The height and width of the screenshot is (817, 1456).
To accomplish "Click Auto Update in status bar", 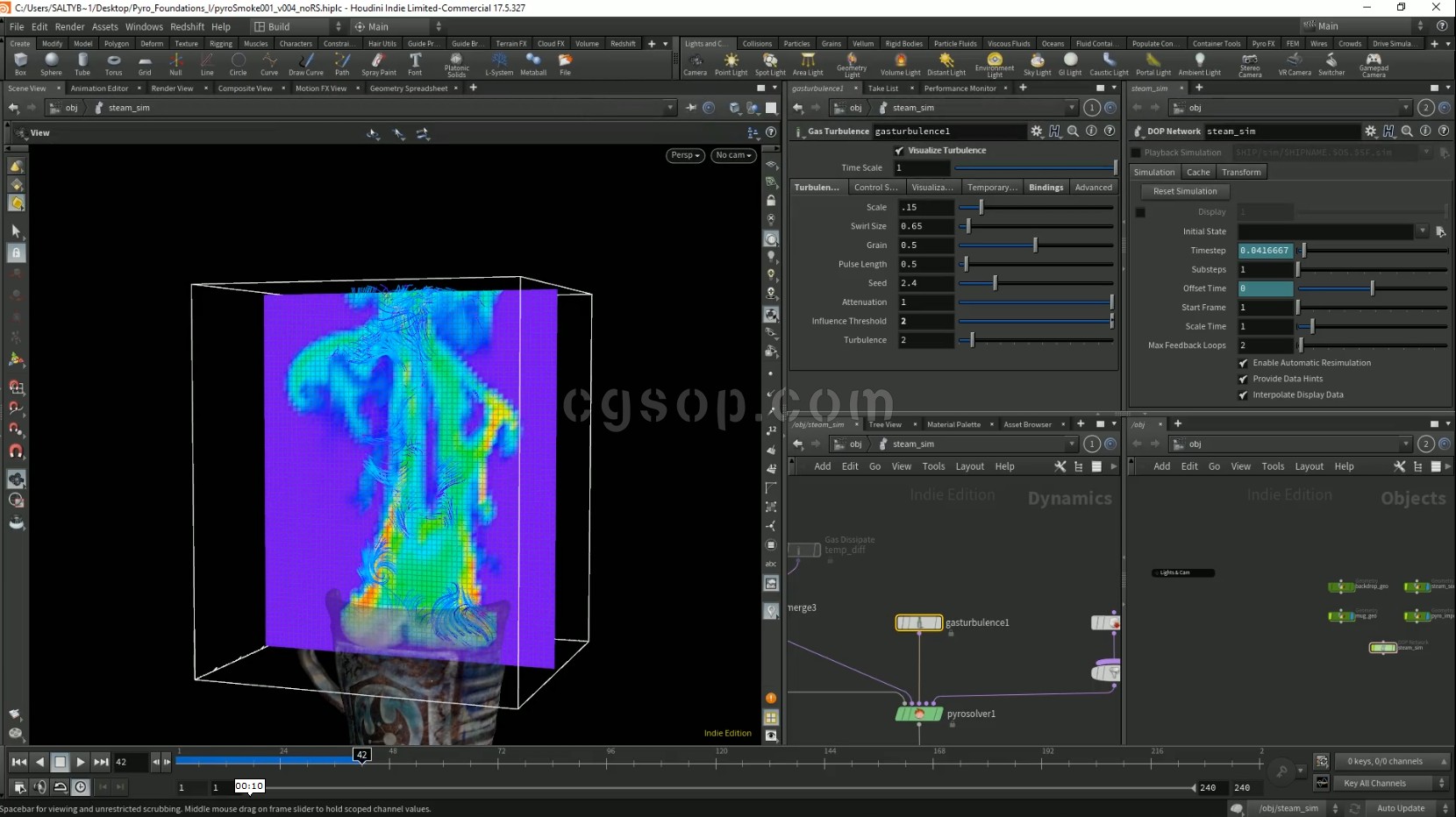I will 1400,808.
